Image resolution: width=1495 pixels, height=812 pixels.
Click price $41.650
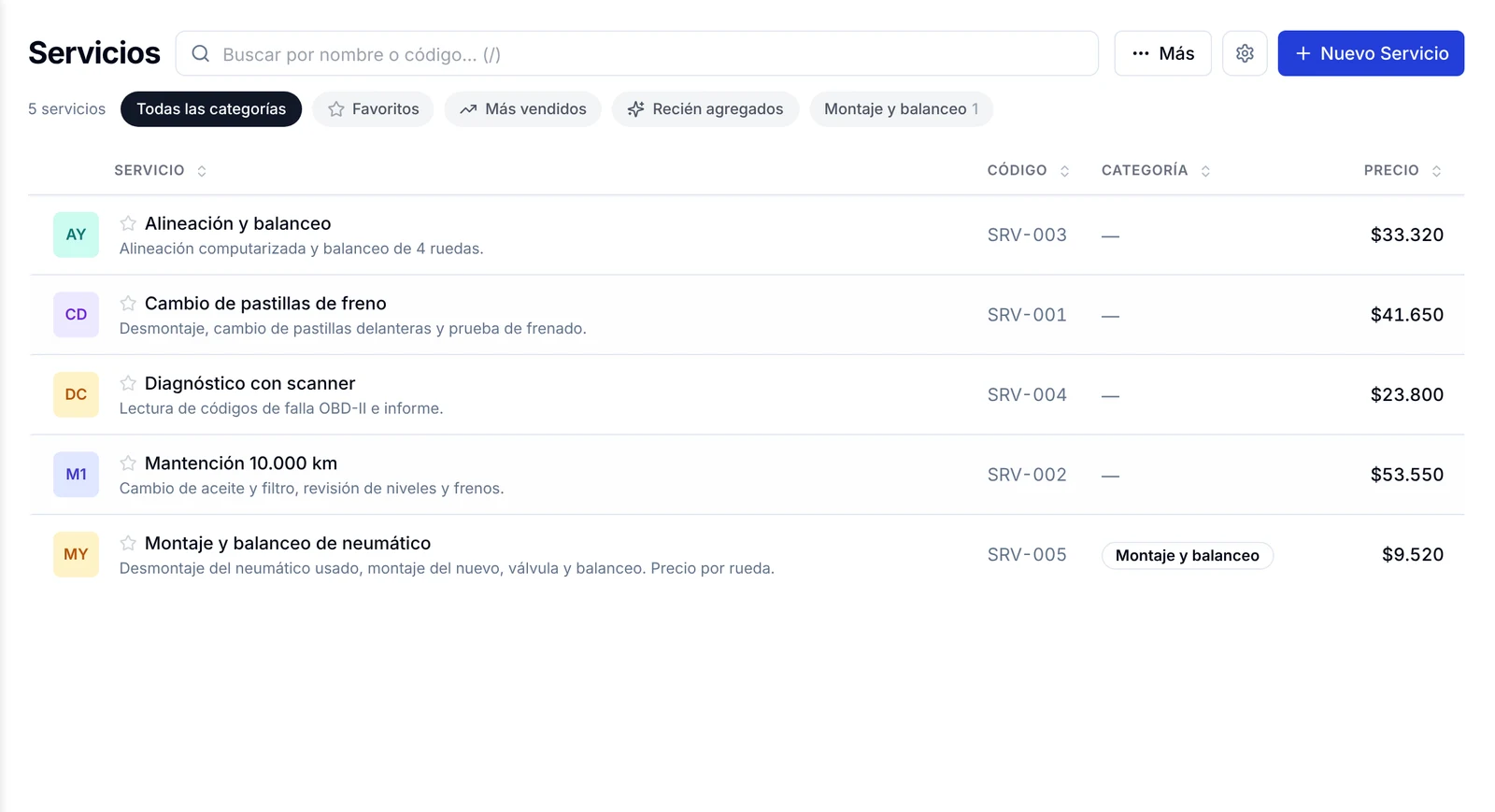pyautogui.click(x=1407, y=315)
